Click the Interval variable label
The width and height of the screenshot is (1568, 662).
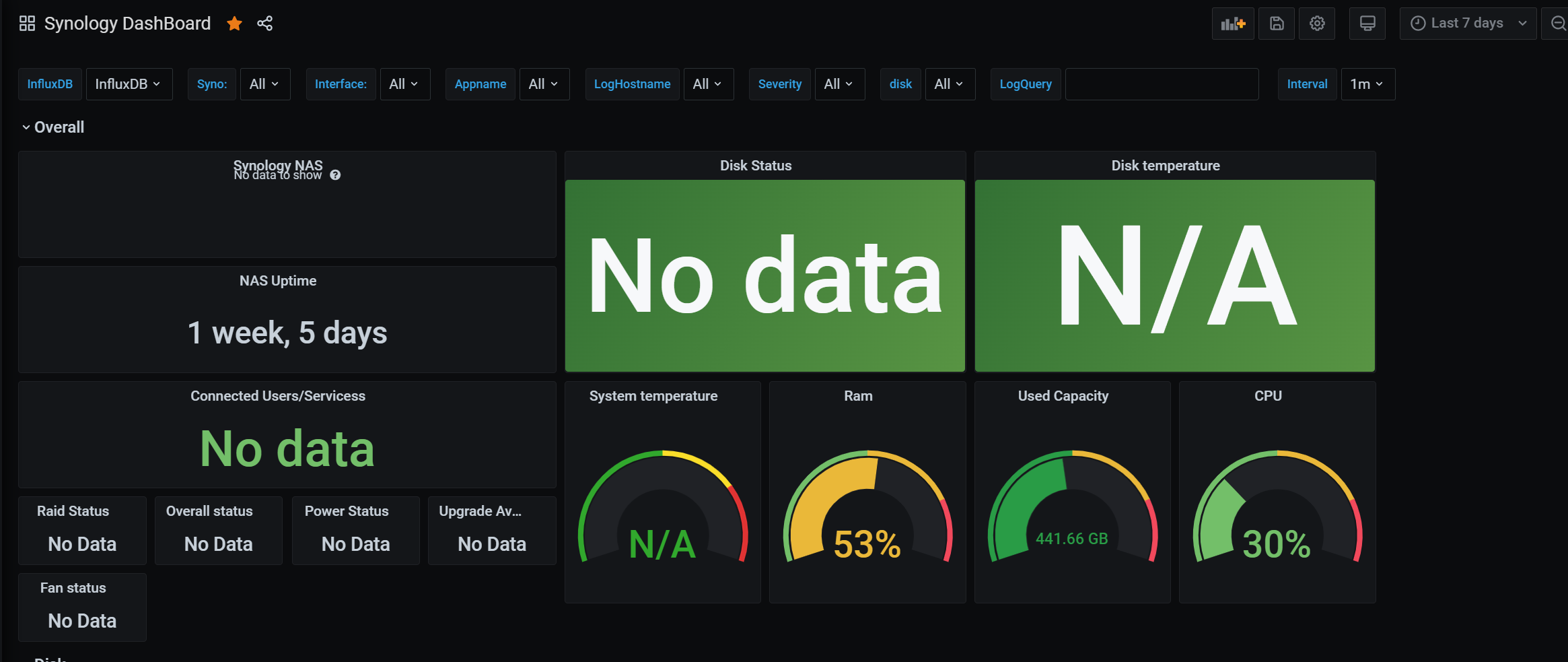pos(1308,84)
